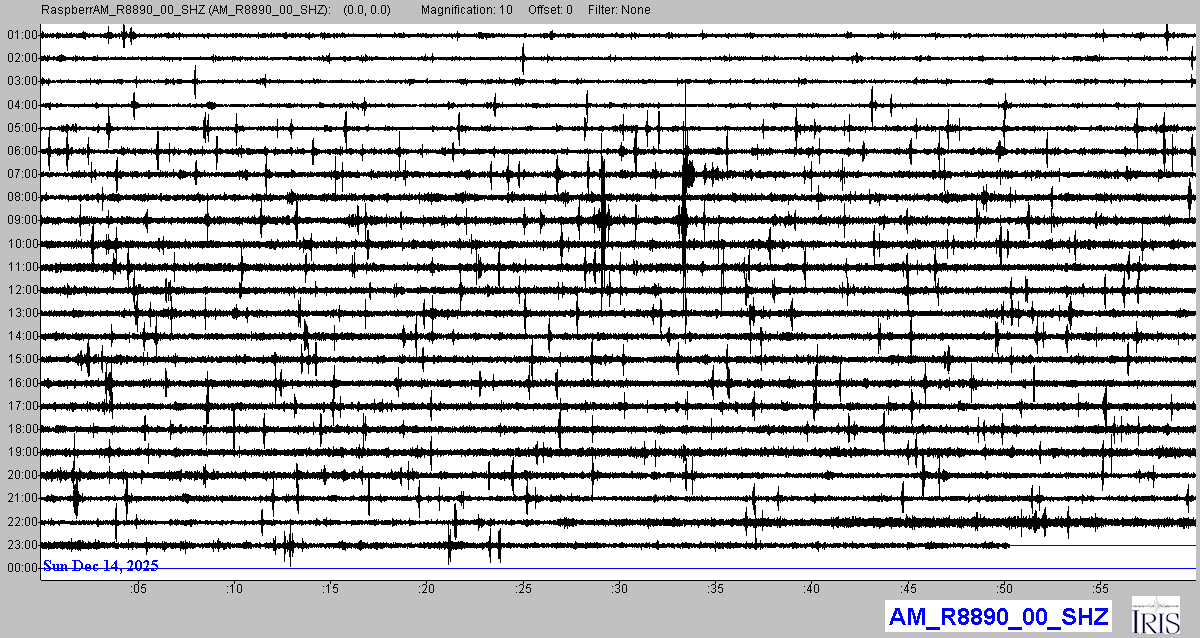
Task: Click the :45 minute axis tick label
Action: 908,589
